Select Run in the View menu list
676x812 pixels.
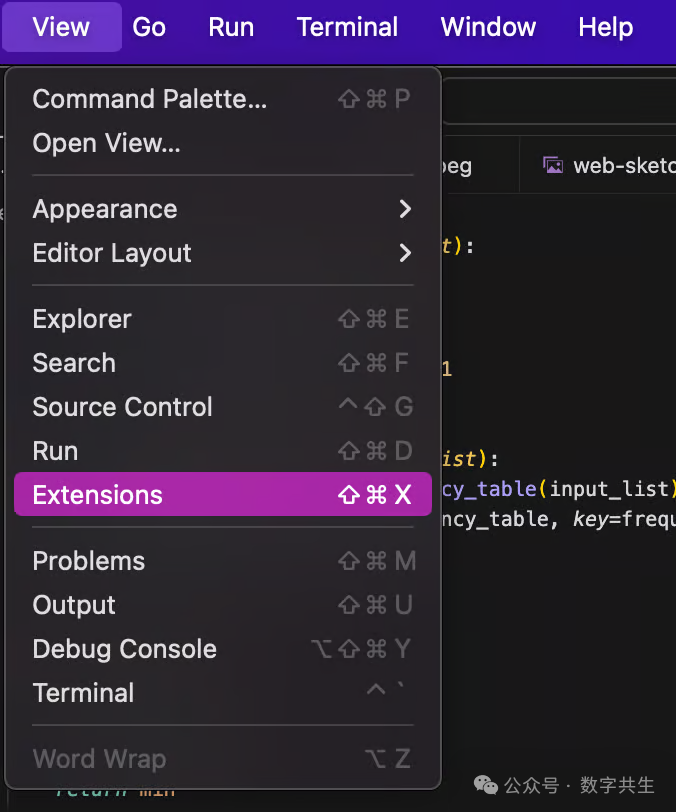click(x=55, y=451)
